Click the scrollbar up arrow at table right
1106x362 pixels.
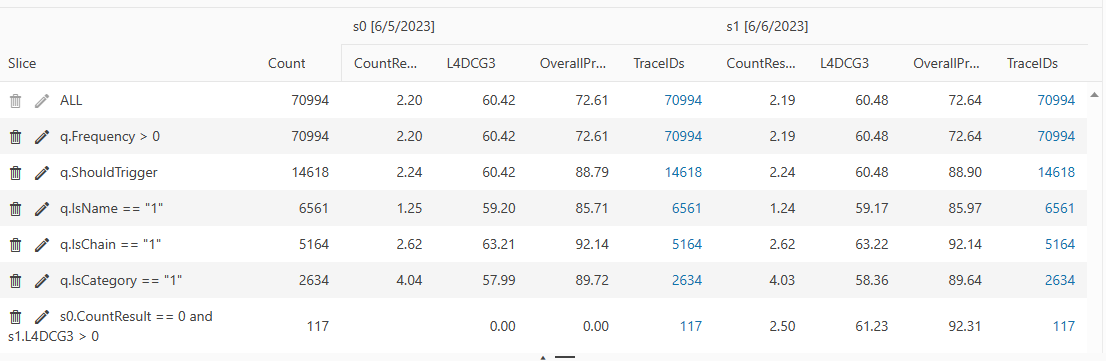1094,94
